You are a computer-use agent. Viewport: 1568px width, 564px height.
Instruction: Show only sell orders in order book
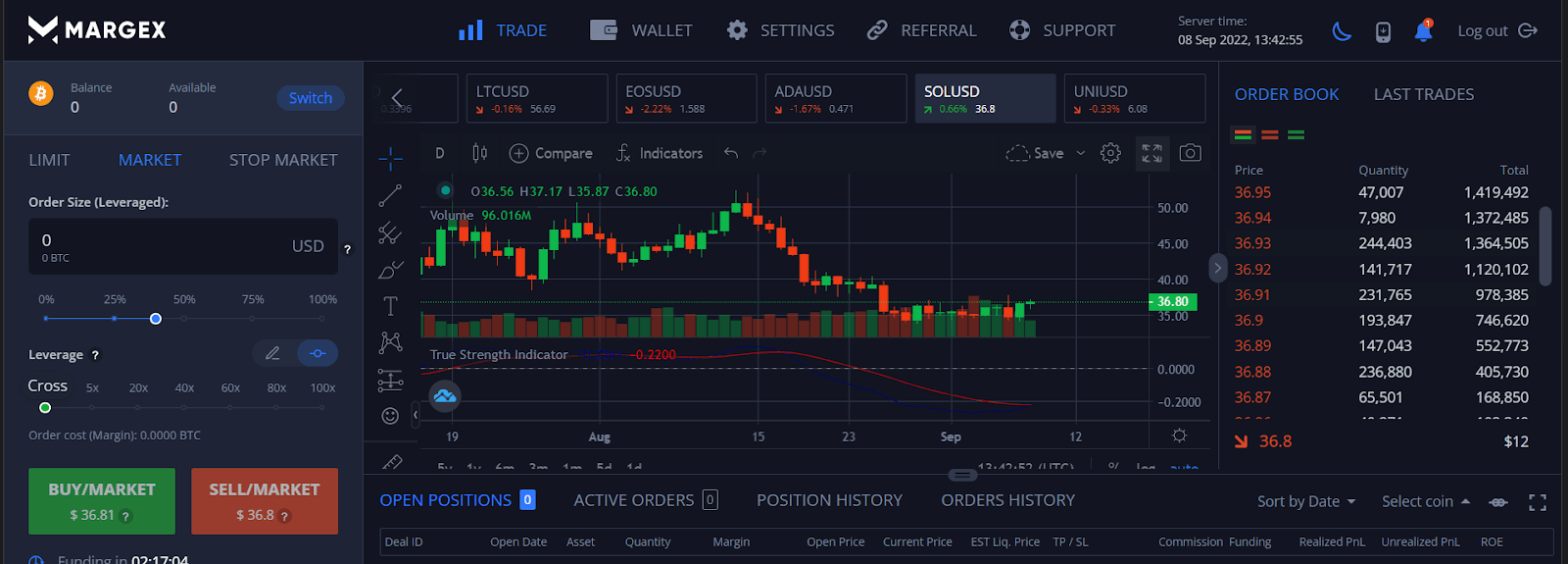1269,135
